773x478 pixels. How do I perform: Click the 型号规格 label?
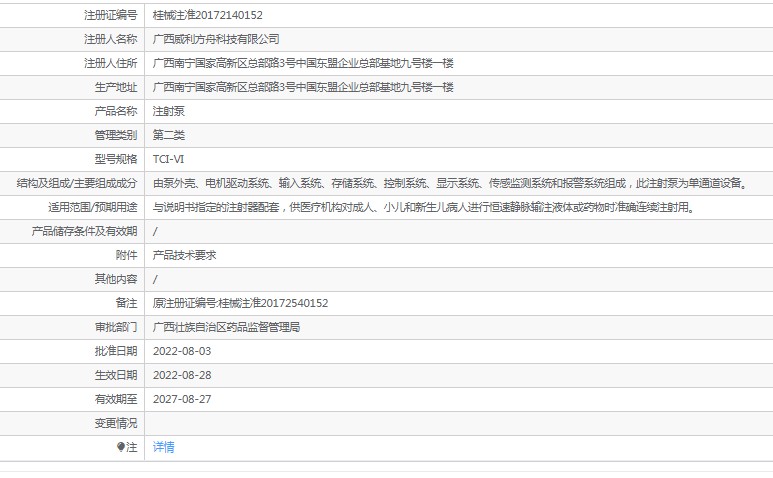point(116,159)
